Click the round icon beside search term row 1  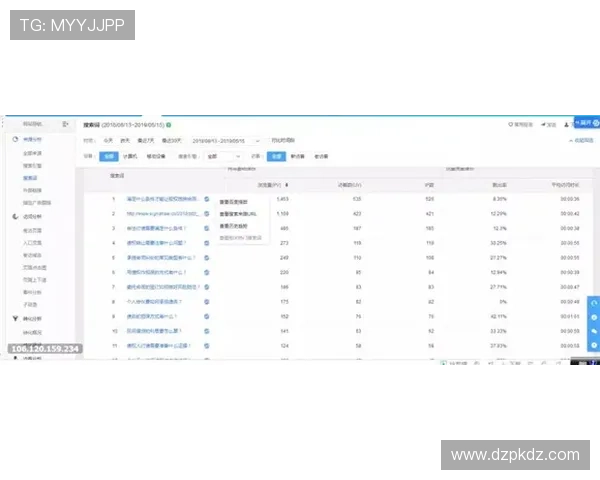[x=207, y=199]
